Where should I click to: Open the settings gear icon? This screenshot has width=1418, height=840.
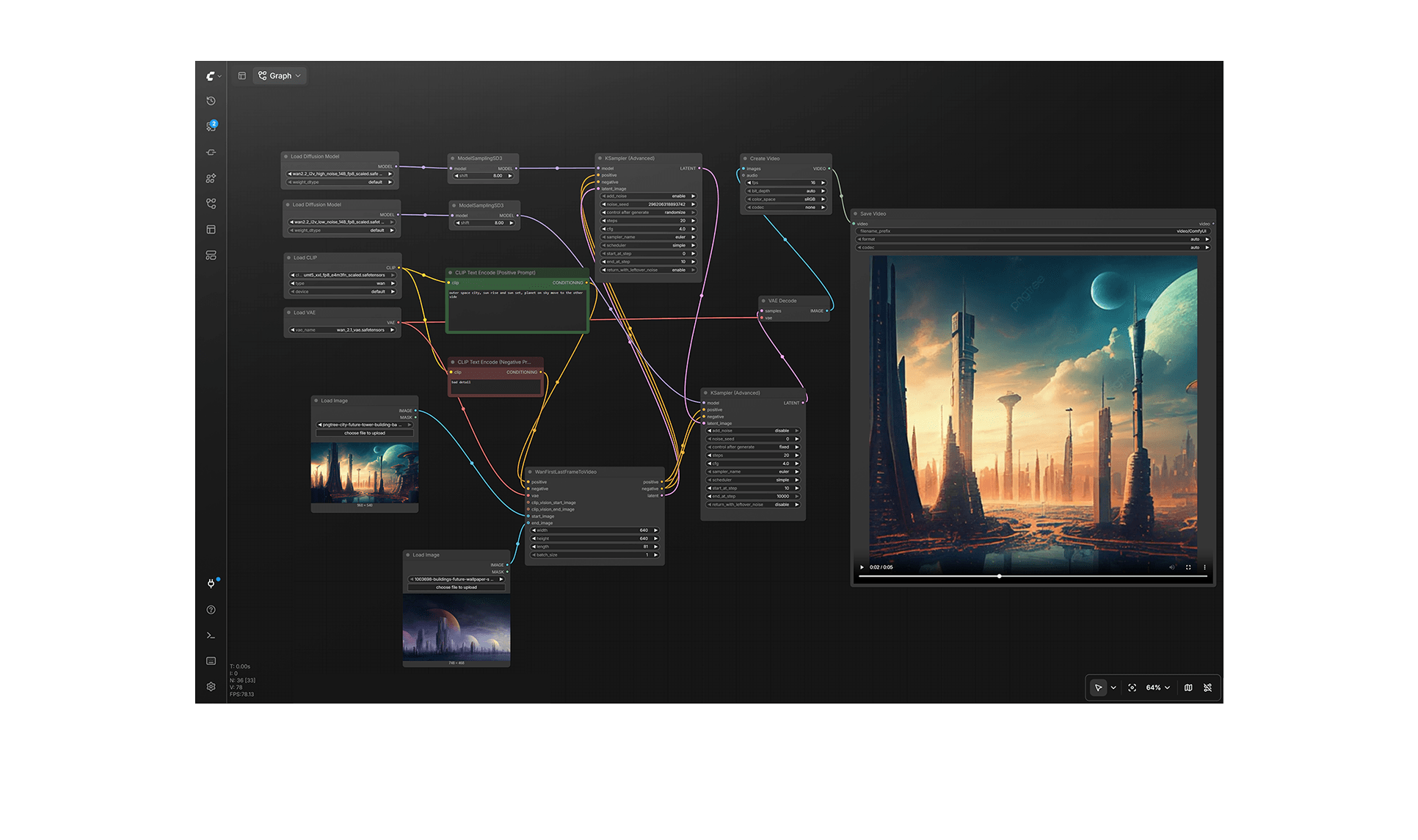211,687
